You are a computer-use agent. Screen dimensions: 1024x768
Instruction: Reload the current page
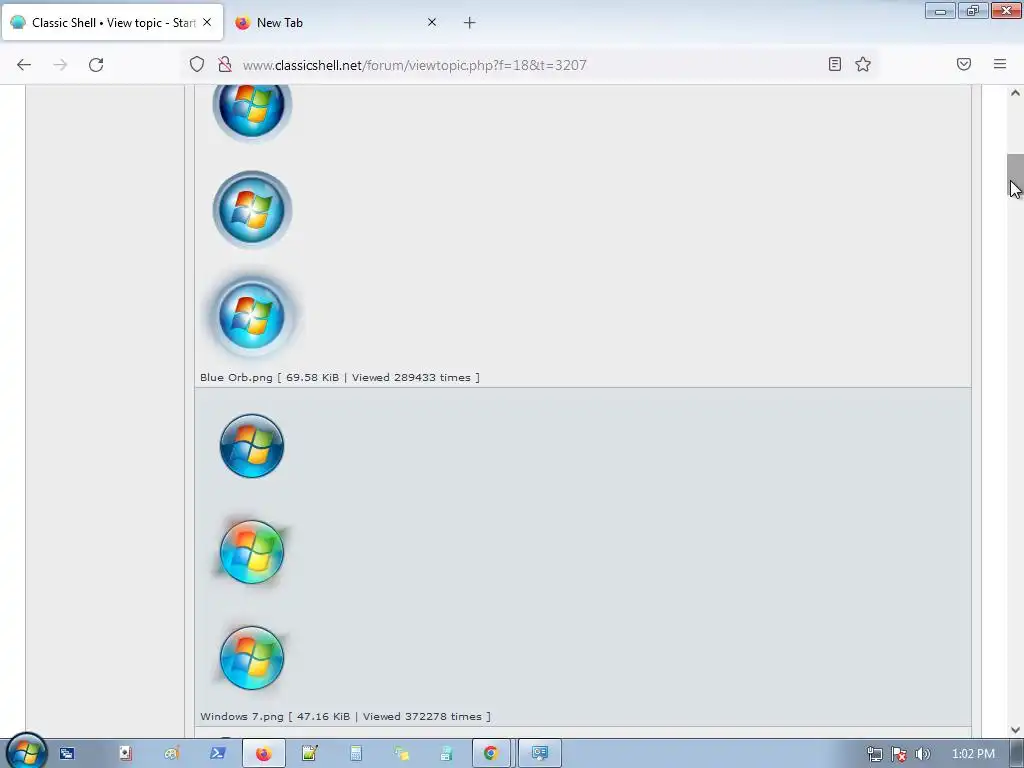point(96,65)
